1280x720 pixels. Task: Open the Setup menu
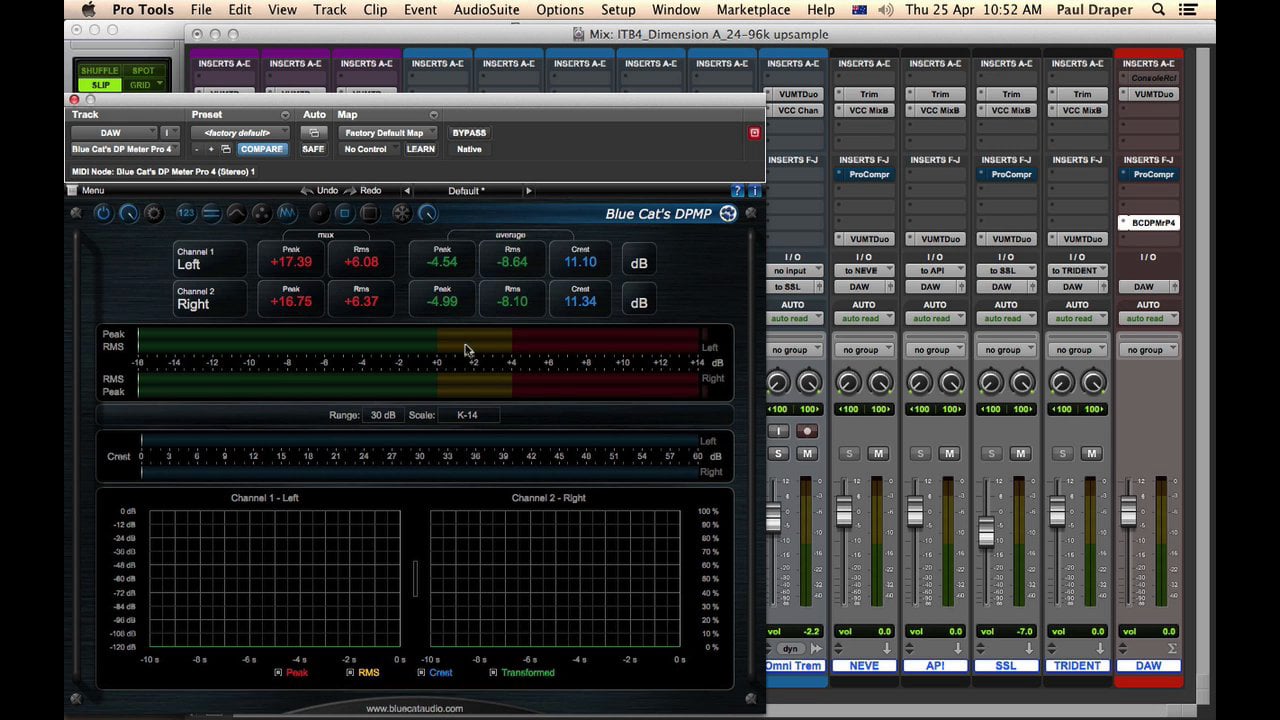click(x=618, y=10)
